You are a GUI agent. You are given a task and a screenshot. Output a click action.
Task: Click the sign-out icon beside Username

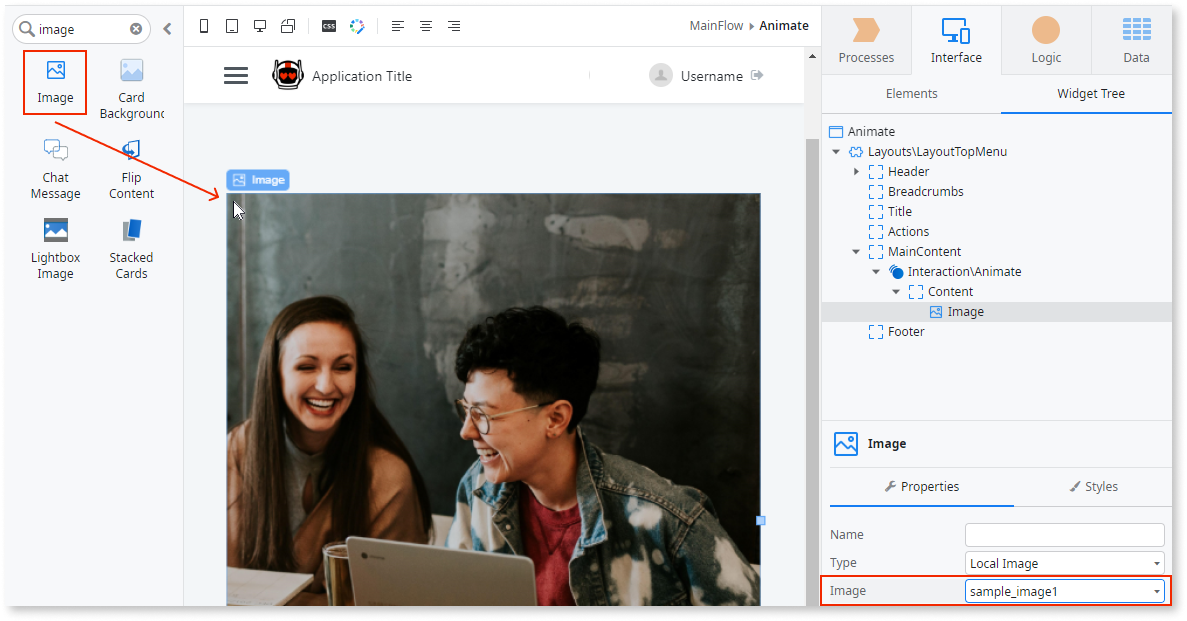point(757,75)
